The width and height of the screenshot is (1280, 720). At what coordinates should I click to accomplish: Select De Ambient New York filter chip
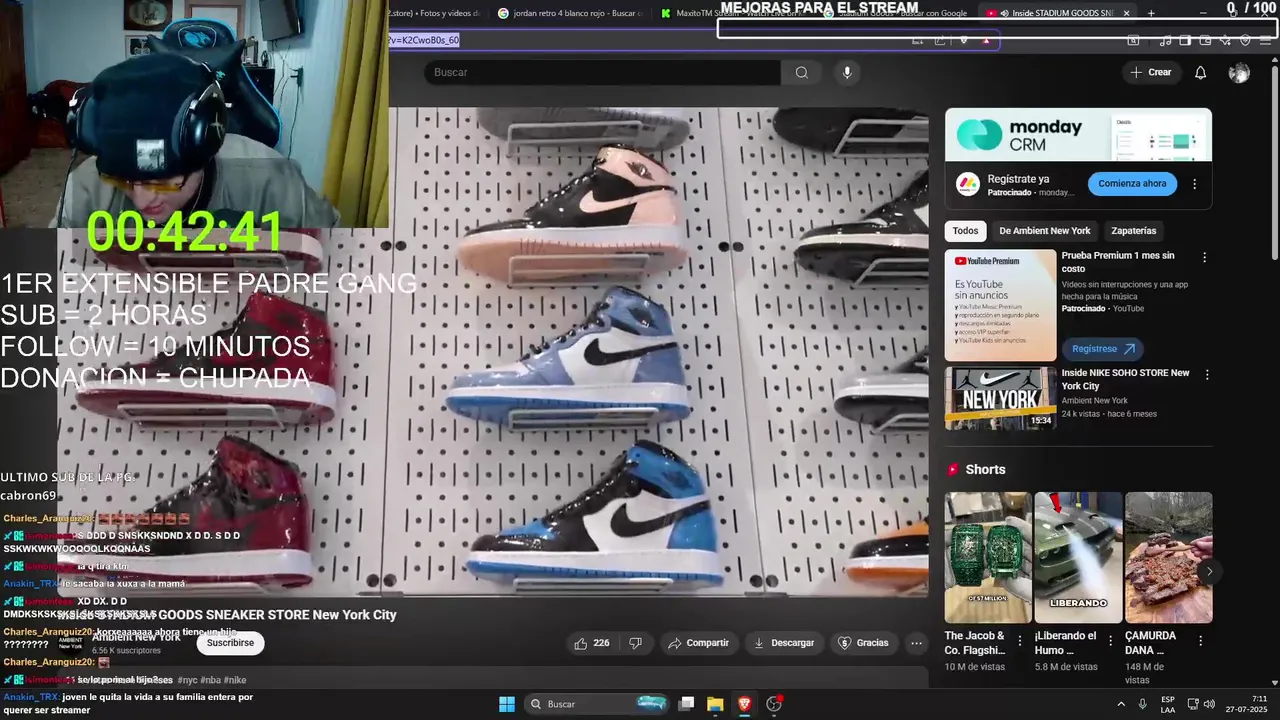pos(1045,231)
